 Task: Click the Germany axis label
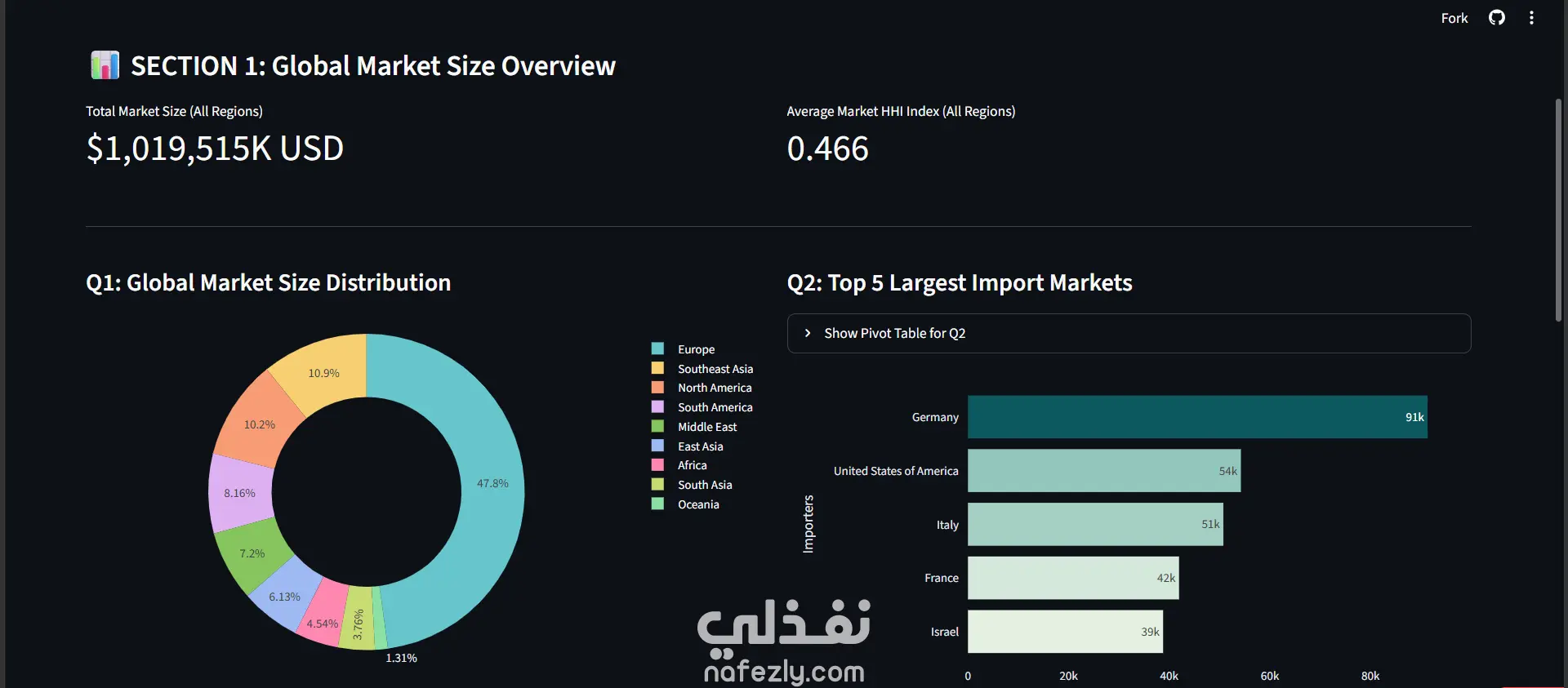935,417
